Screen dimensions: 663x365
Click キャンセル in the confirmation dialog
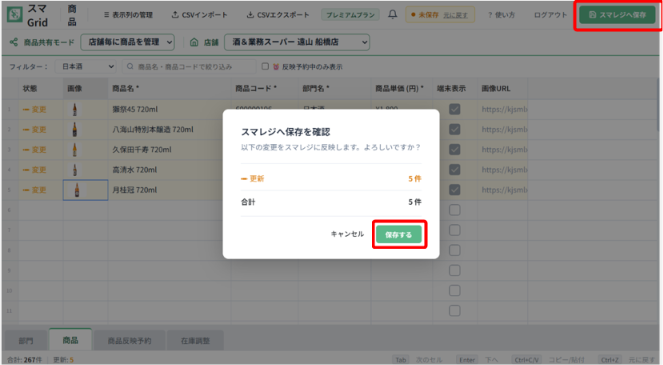(x=347, y=234)
